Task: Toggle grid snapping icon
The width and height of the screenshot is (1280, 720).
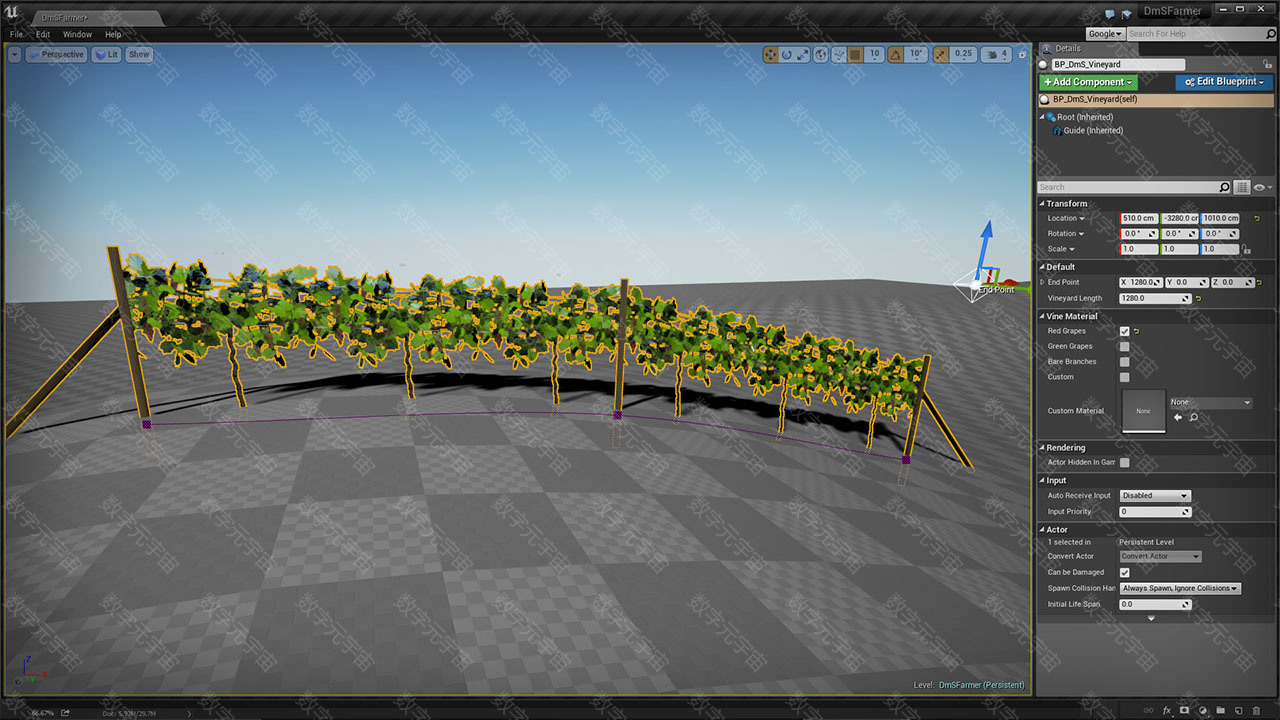Action: click(856, 55)
